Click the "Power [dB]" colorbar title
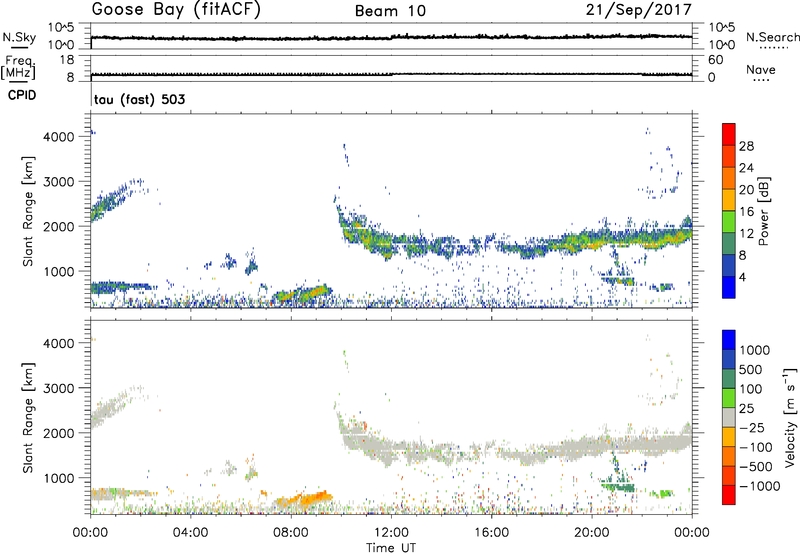800x554 pixels. [763, 211]
